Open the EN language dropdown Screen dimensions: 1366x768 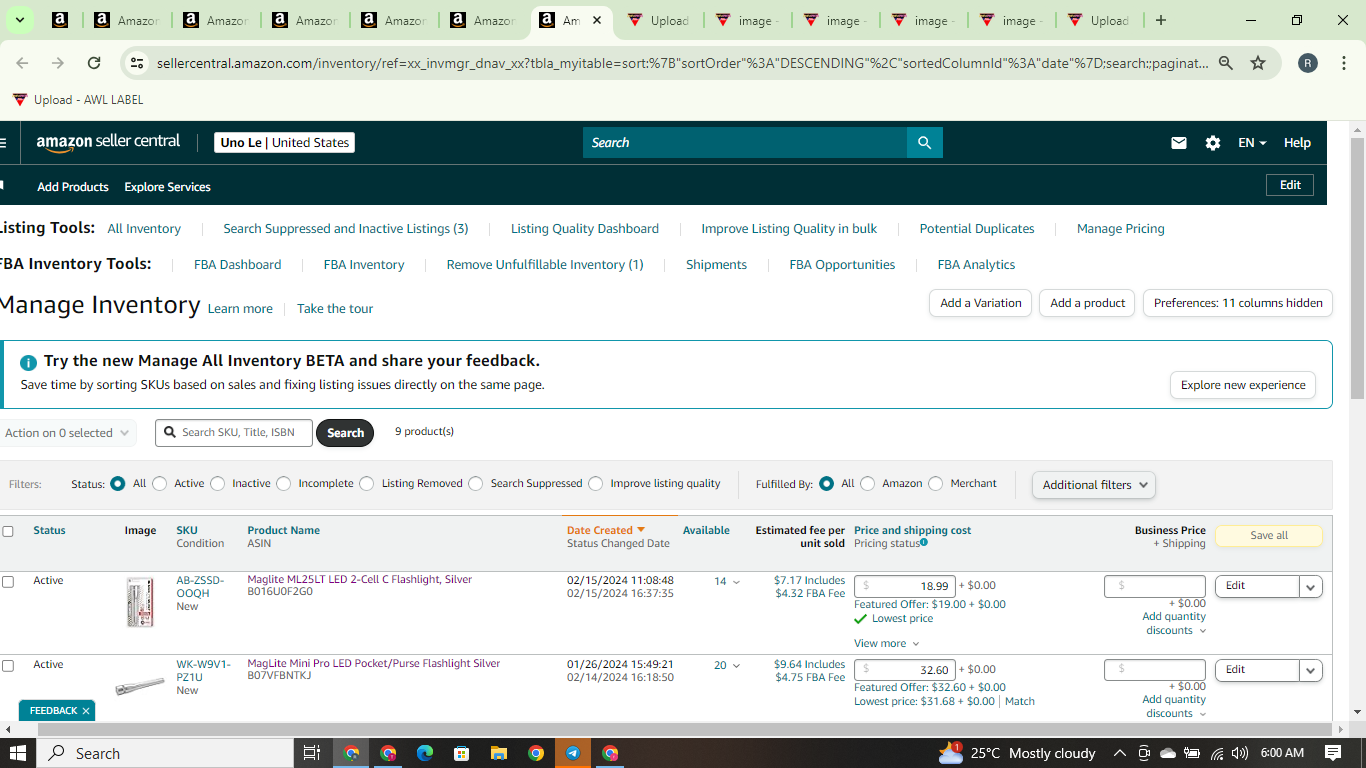1252,143
